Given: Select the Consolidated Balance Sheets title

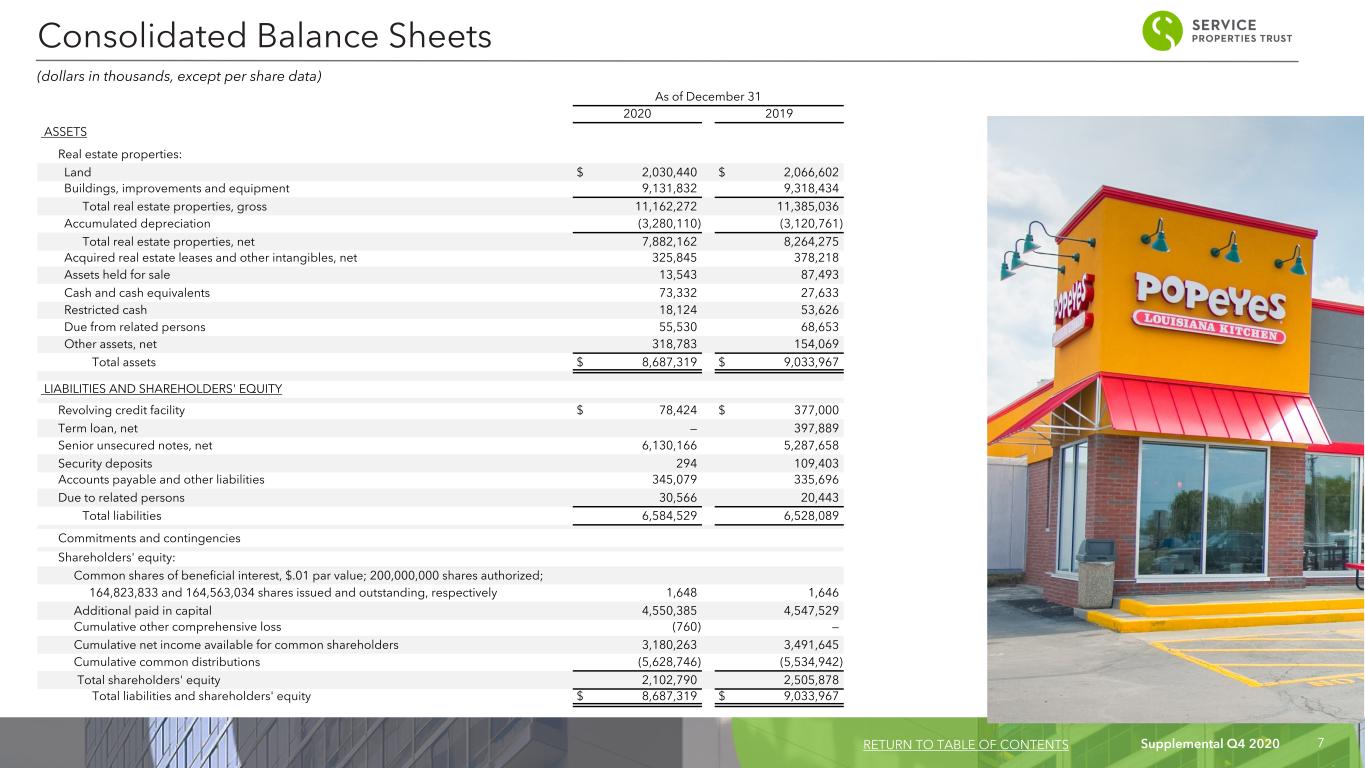Looking at the screenshot, I should 264,37.
